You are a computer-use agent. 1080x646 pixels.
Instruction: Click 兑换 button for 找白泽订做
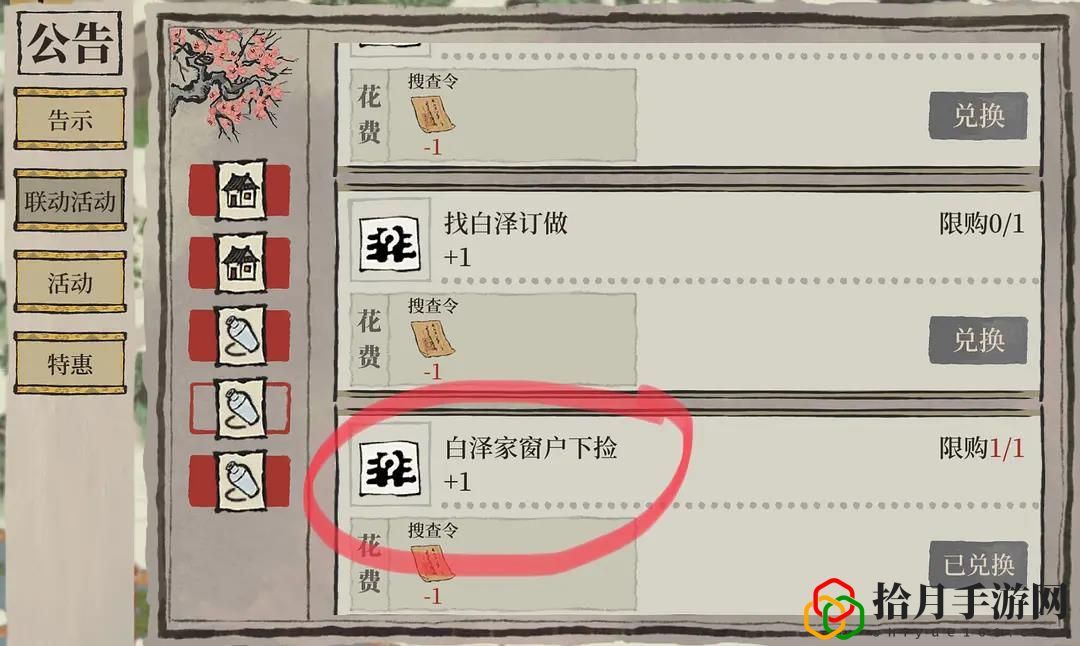977,340
